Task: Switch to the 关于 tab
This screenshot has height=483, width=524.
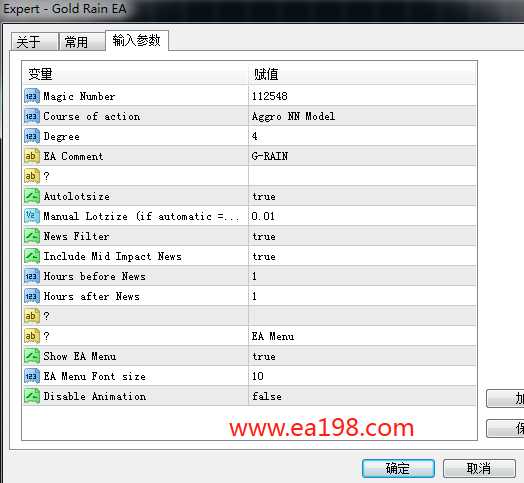Action: tap(34, 42)
